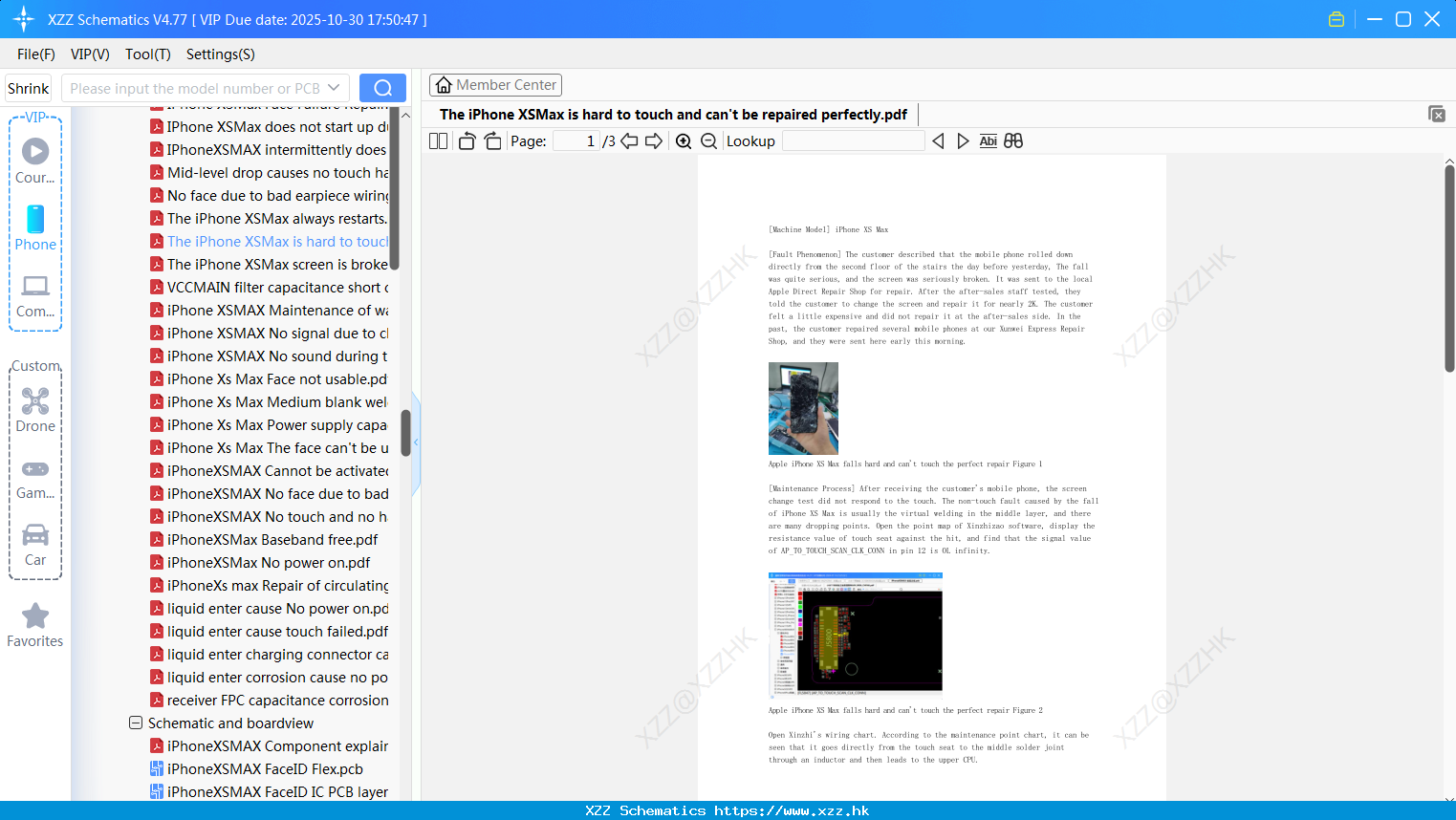
Task: Click the broken phone photo in PDF
Action: click(803, 408)
